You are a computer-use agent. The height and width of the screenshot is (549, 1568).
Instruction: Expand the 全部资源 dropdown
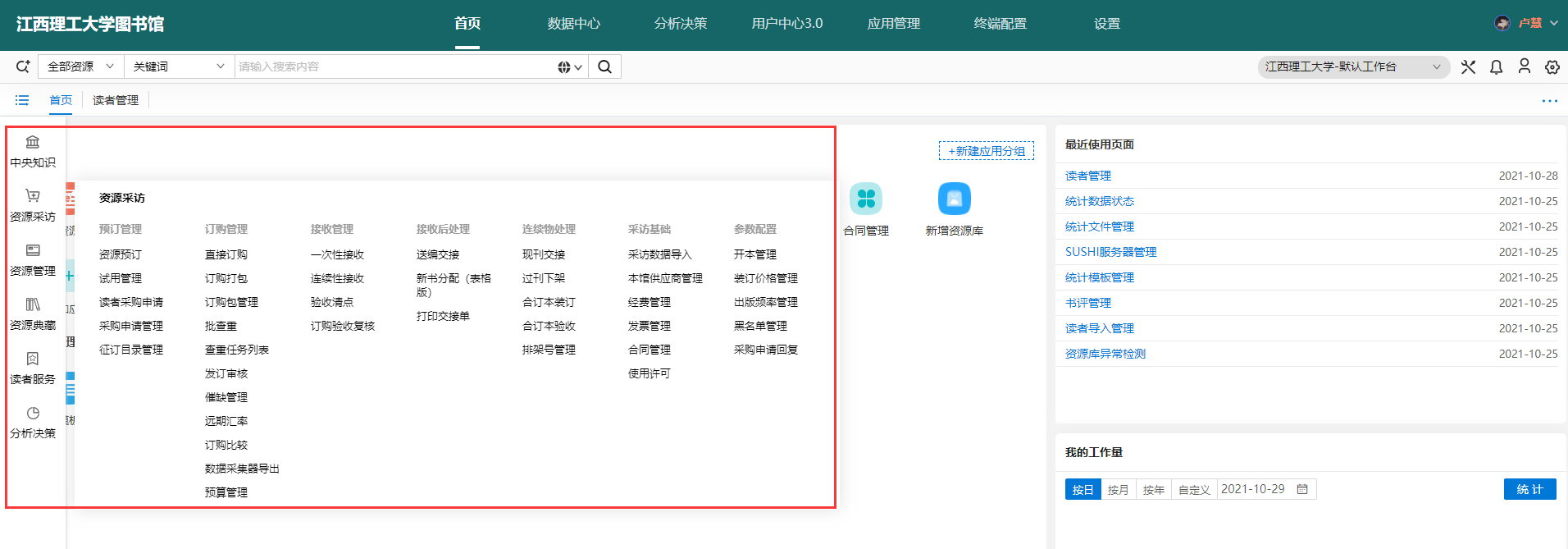[80, 66]
